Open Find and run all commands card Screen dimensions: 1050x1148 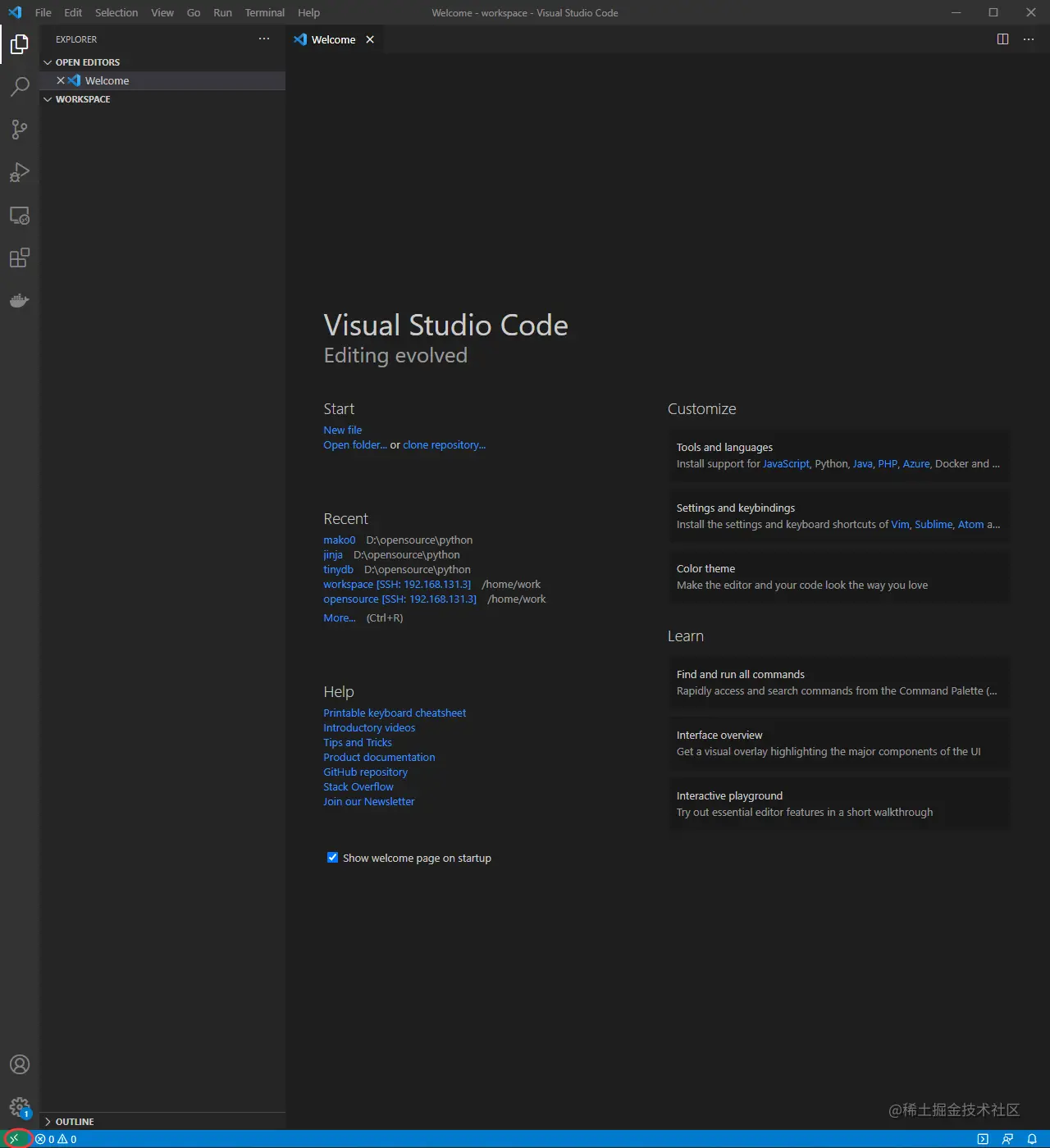(839, 682)
